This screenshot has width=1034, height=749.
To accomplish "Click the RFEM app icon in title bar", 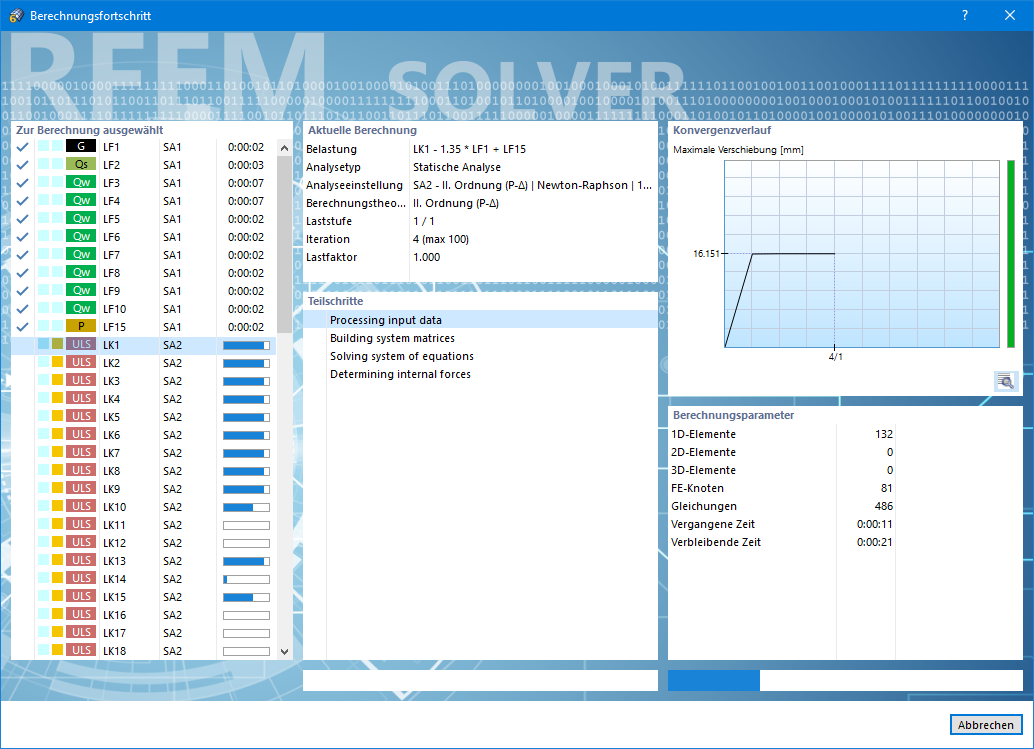I will click(16, 15).
